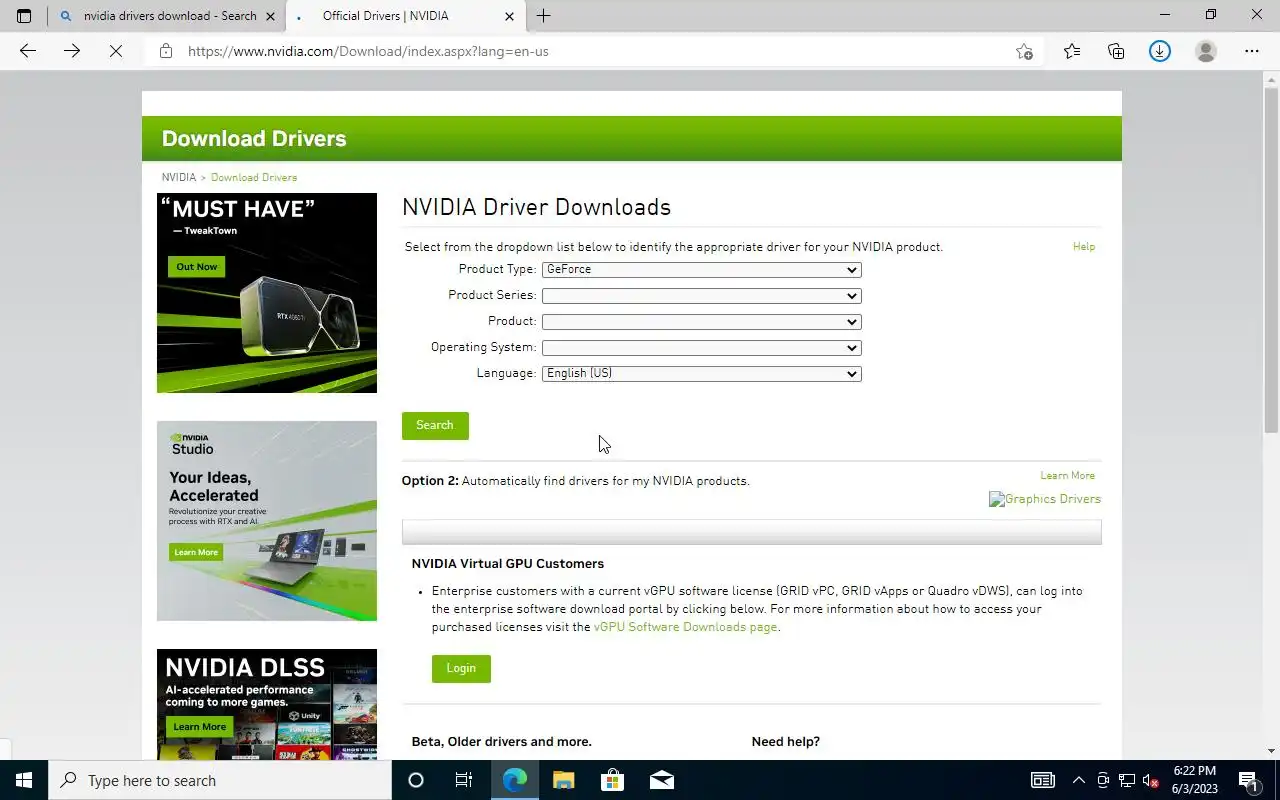Stop loading the page with the X icon
This screenshot has height=800, width=1280.
pos(116,51)
